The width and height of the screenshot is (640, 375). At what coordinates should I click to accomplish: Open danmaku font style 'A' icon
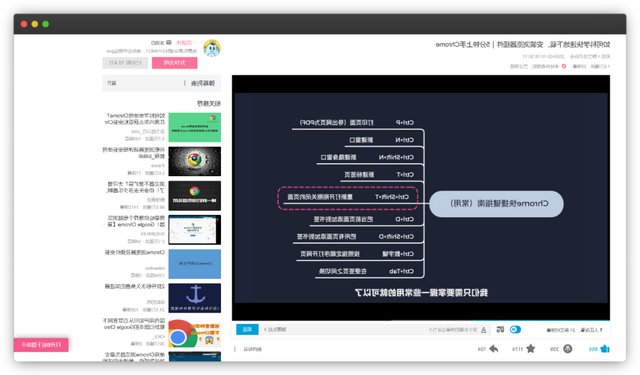(x=484, y=330)
